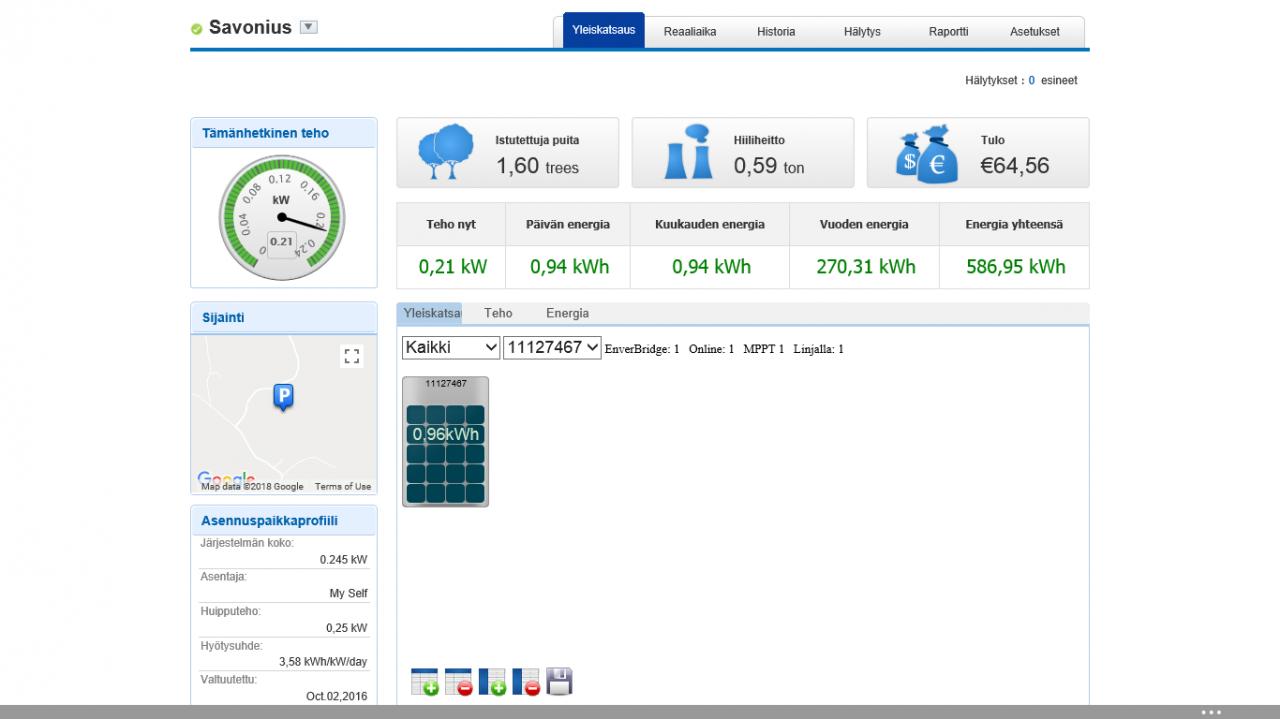1280x719 pixels.
Task: Open the Historia tab
Action: pos(776,31)
